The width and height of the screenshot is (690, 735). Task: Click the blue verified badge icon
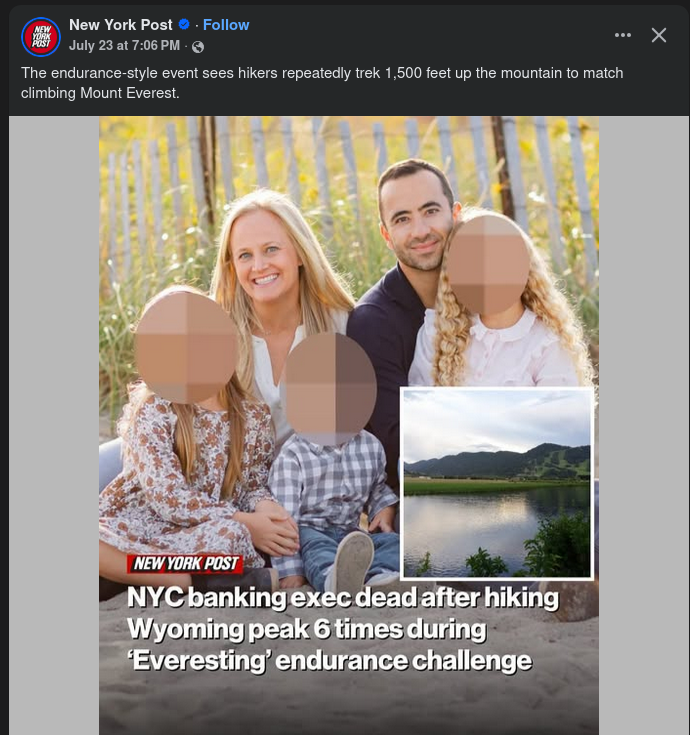[x=184, y=24]
